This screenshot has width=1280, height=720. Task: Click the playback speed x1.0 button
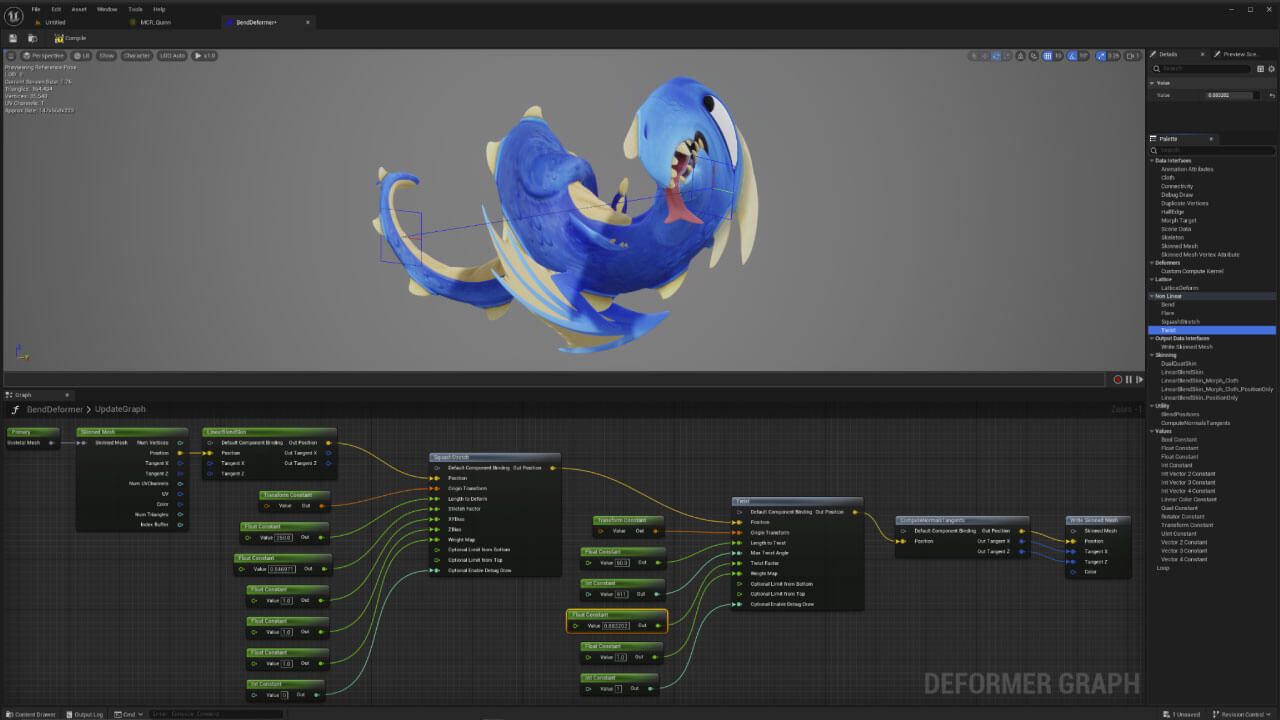coord(205,56)
